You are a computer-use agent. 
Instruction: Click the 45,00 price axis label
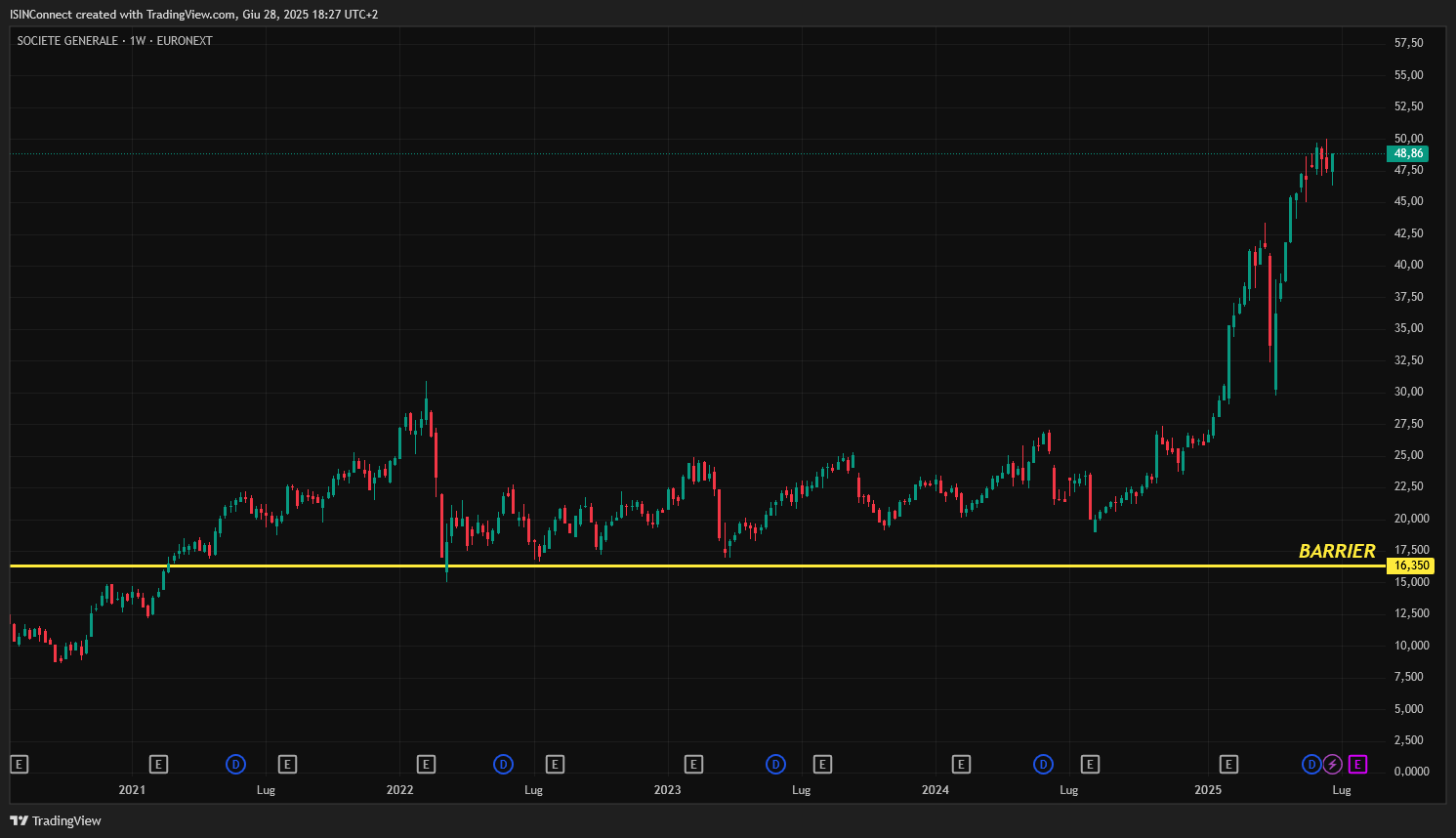click(x=1408, y=201)
